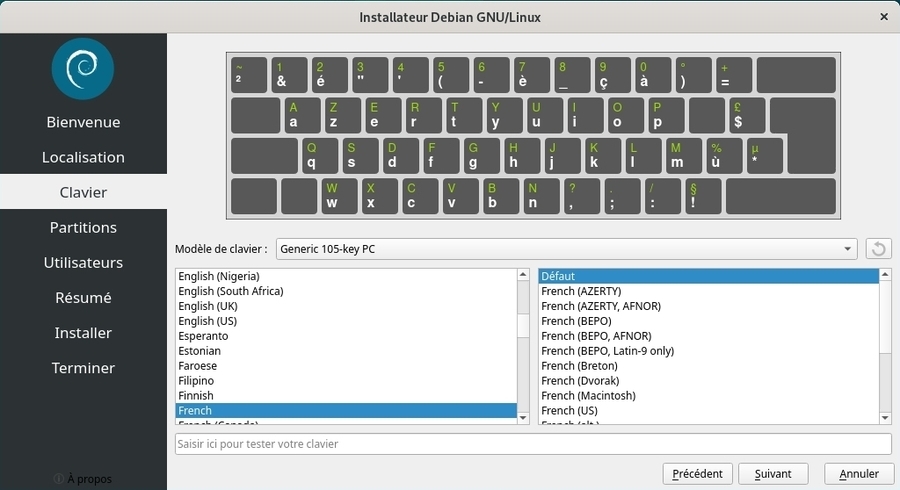Go to the Installer step

pyautogui.click(x=83, y=332)
